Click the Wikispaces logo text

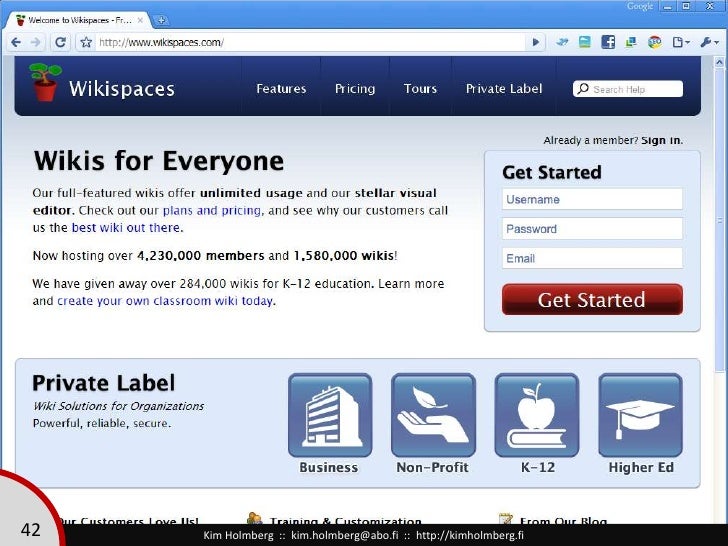122,88
